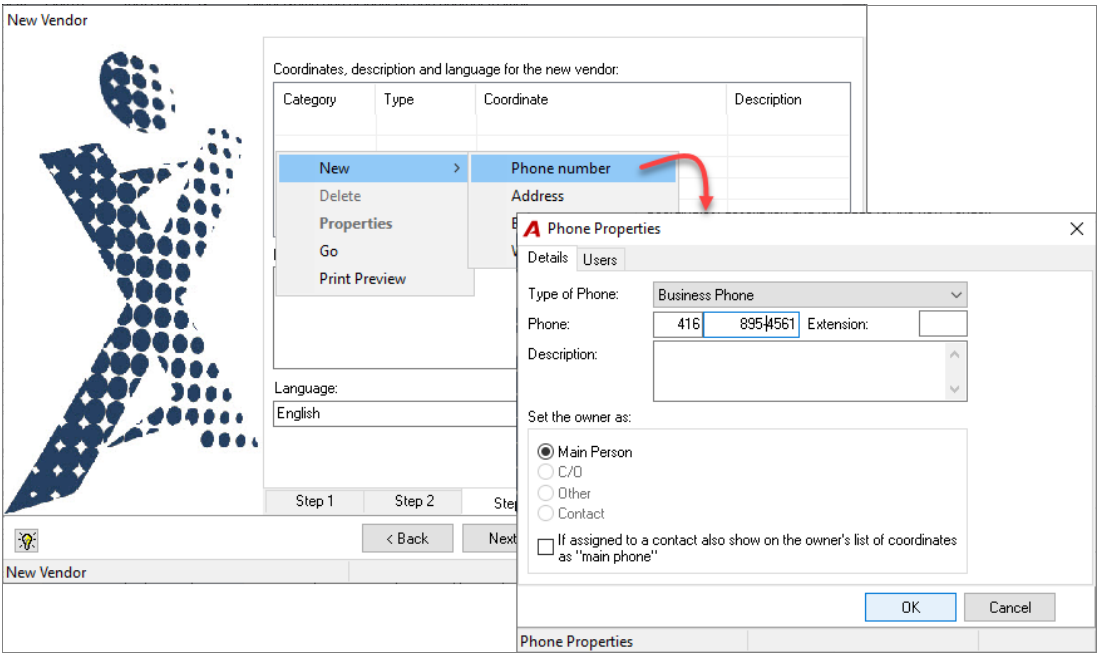Click the phone area code field
The height and width of the screenshot is (656, 1100).
[678, 324]
